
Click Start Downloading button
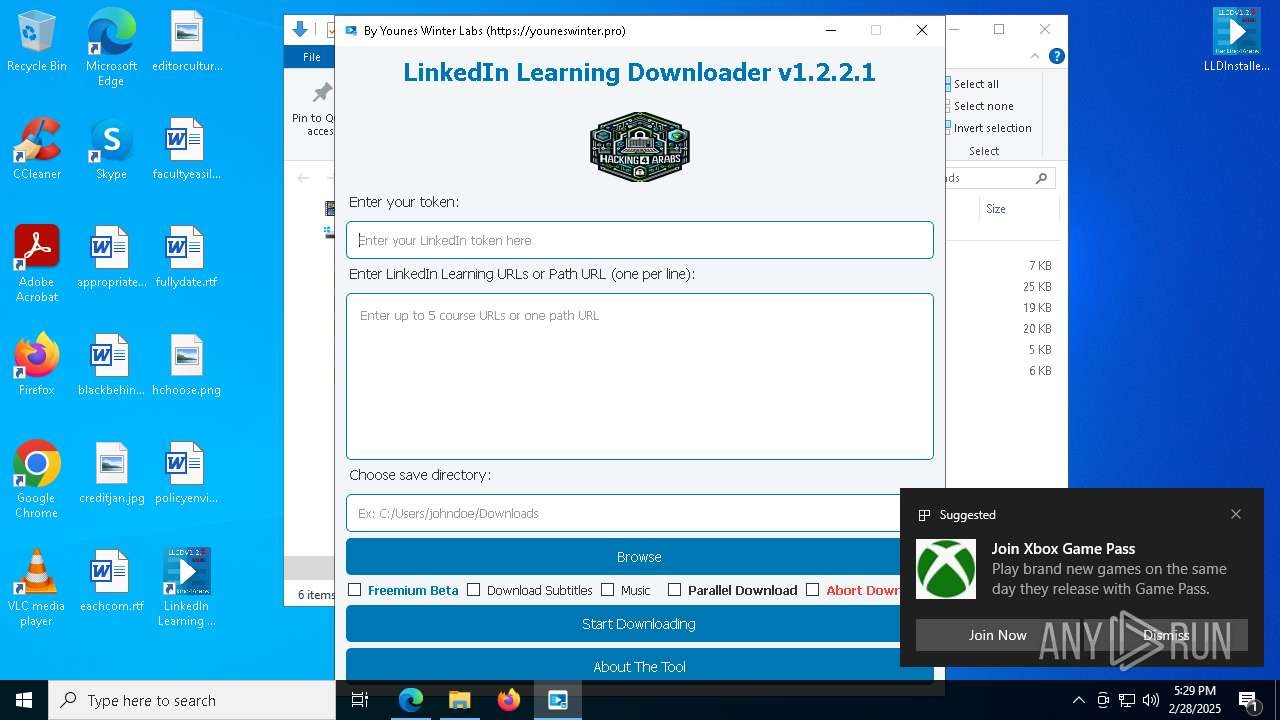pyautogui.click(x=639, y=624)
